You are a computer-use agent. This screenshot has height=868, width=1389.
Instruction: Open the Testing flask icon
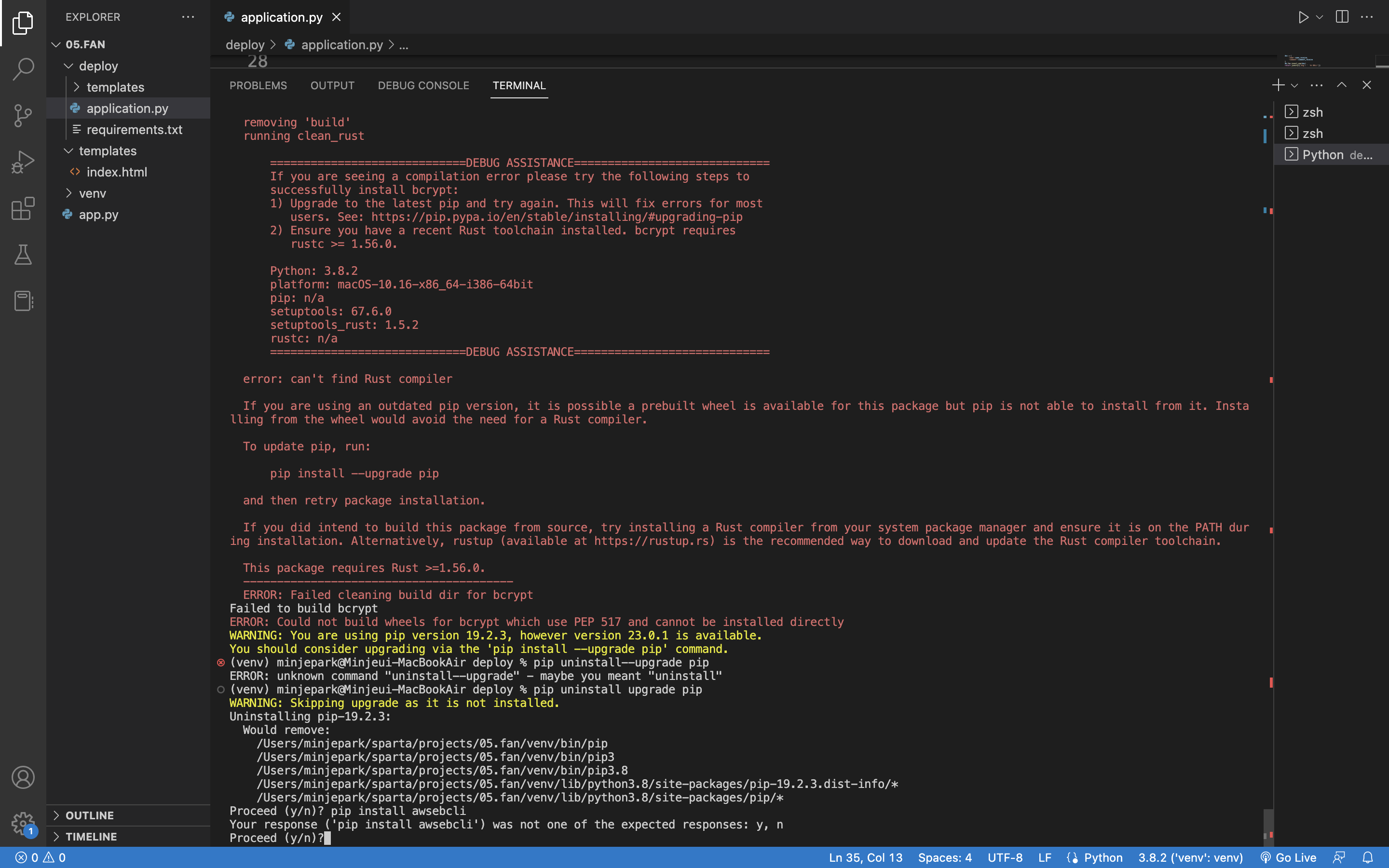point(23,254)
